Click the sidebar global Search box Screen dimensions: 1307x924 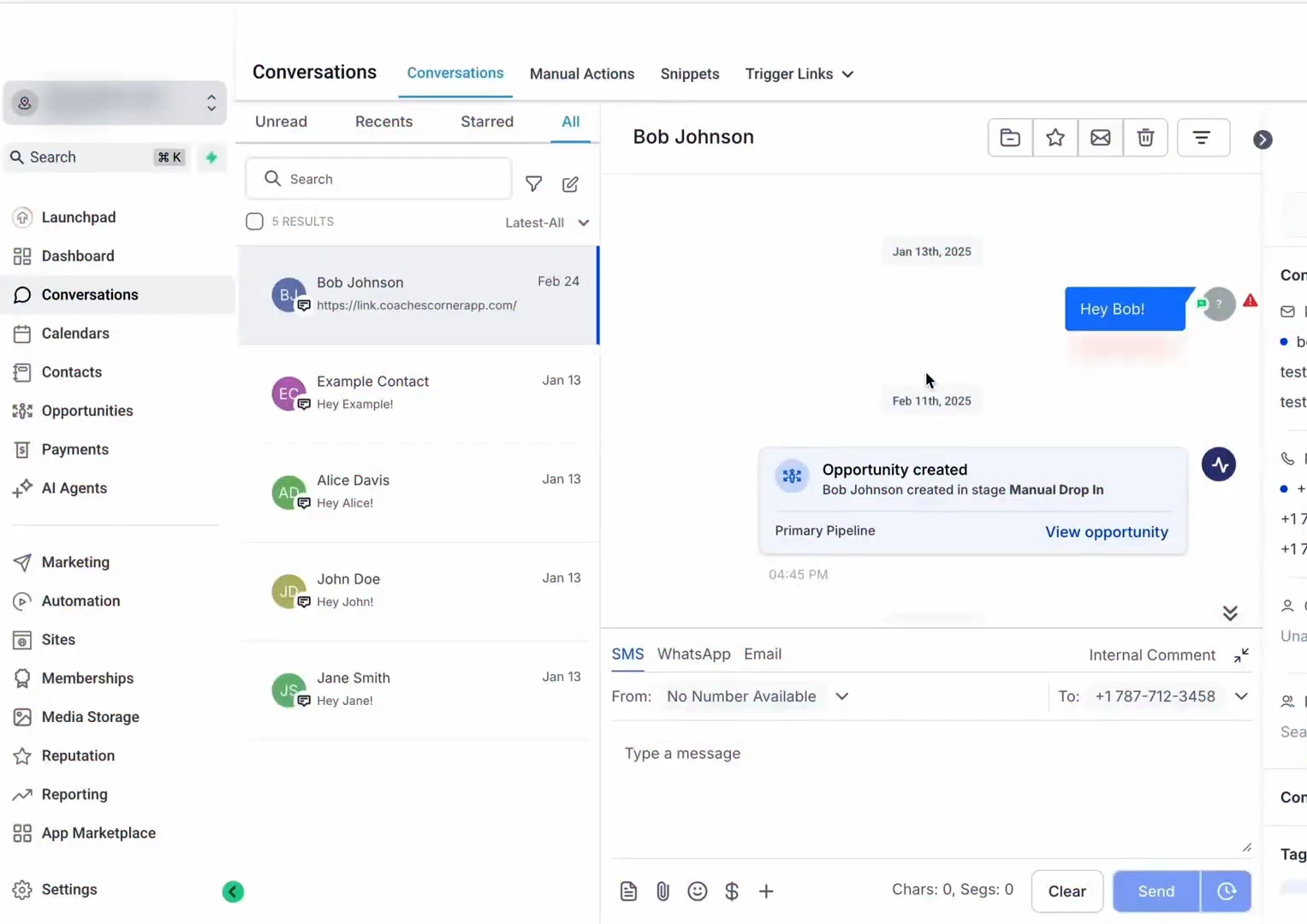[97, 157]
